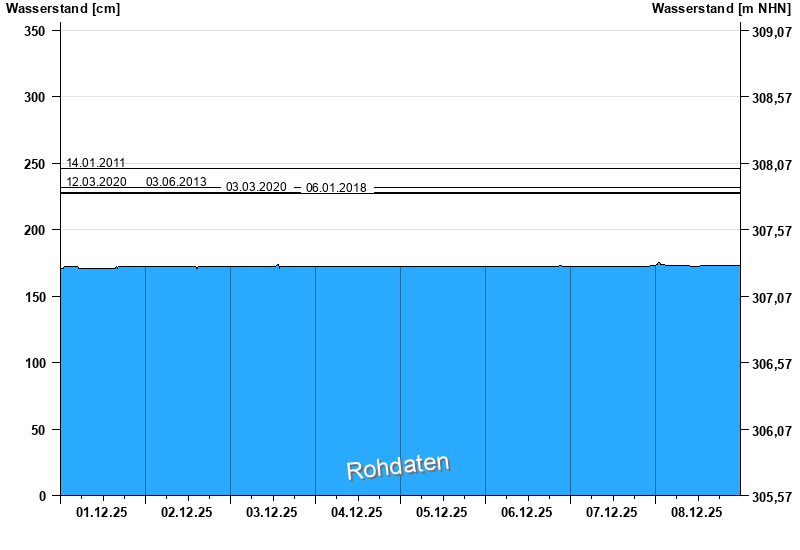The image size is (800, 550).
Task: Click the 307,07 value on right axis
Action: pos(772,297)
